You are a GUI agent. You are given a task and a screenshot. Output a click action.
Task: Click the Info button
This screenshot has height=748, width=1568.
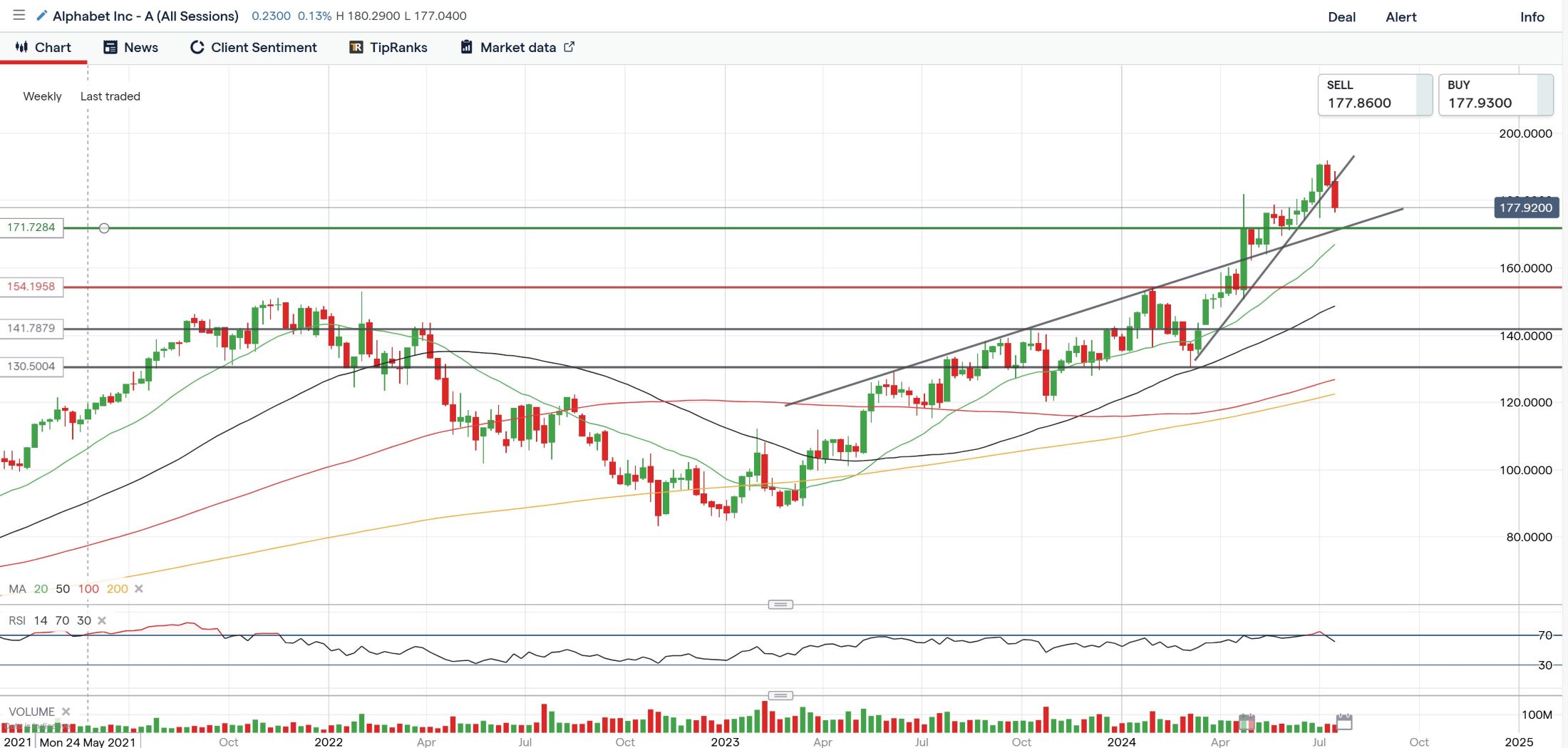pos(1532,17)
